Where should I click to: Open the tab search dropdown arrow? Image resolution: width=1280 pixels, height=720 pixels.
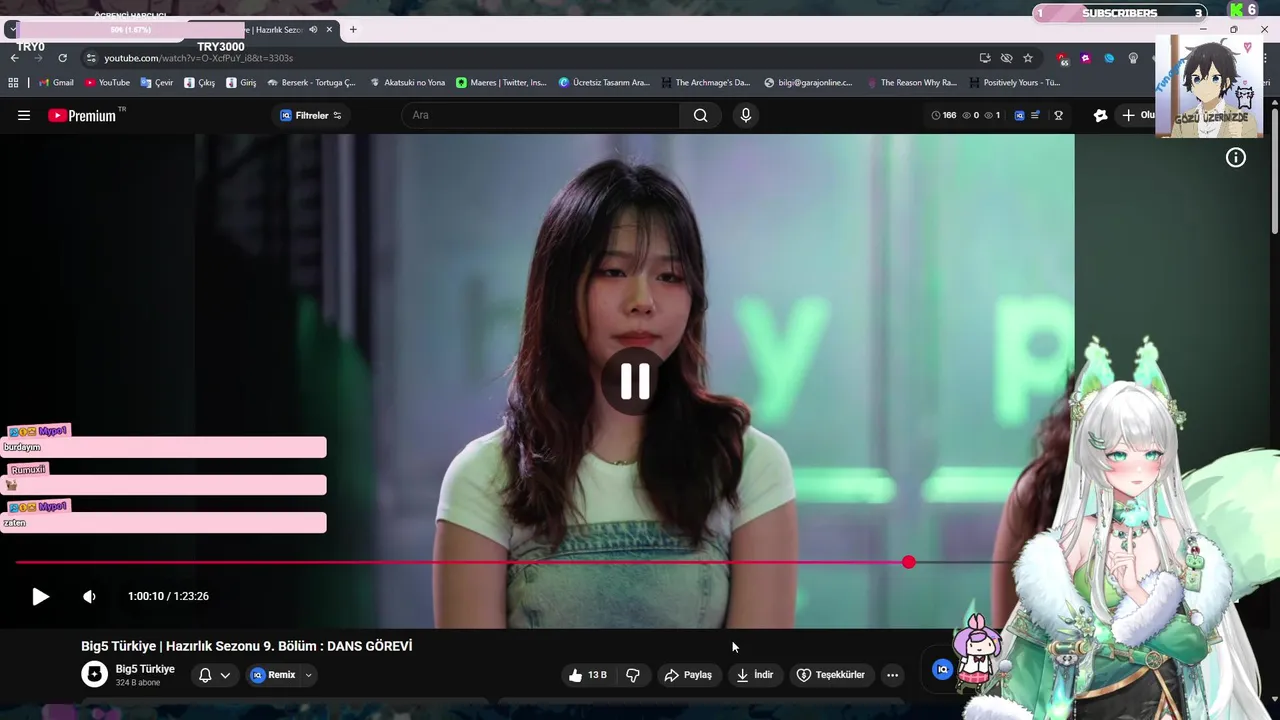pos(12,29)
